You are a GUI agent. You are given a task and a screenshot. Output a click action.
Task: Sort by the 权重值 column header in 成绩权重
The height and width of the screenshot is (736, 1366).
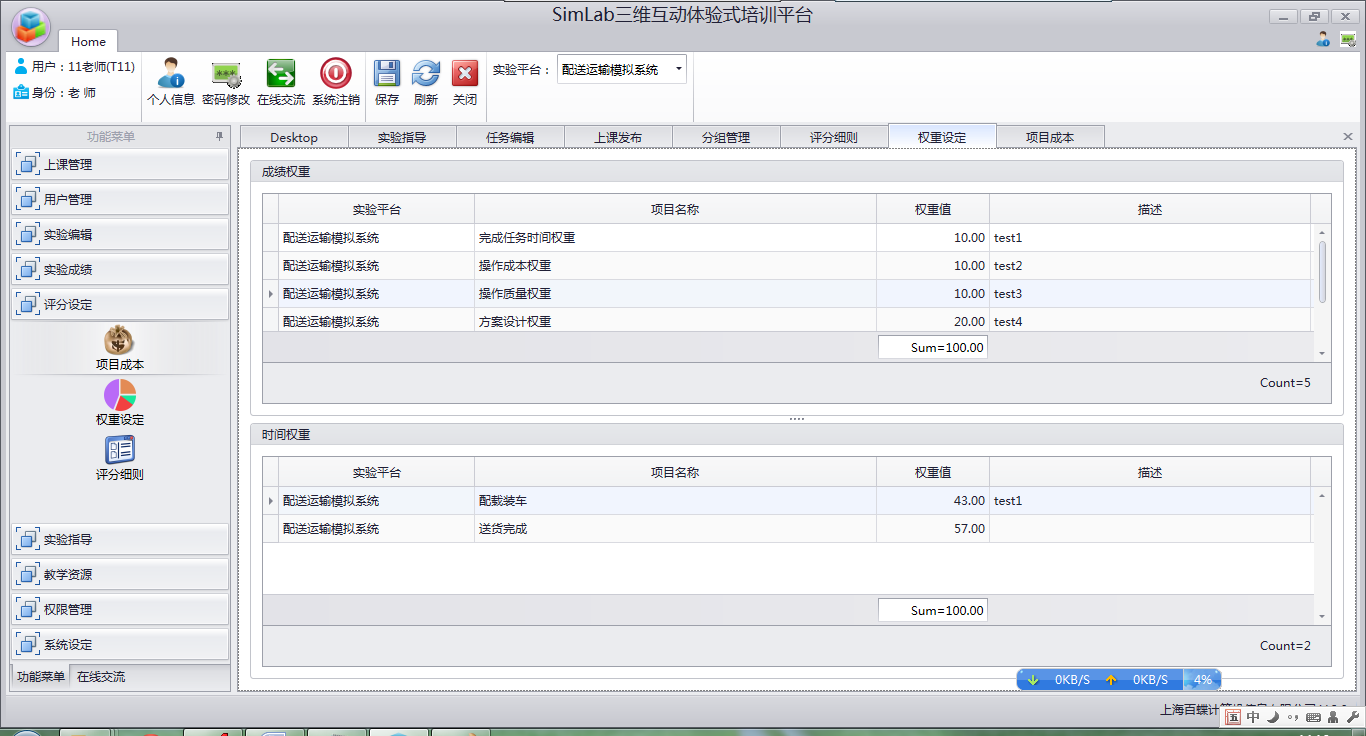pos(932,210)
